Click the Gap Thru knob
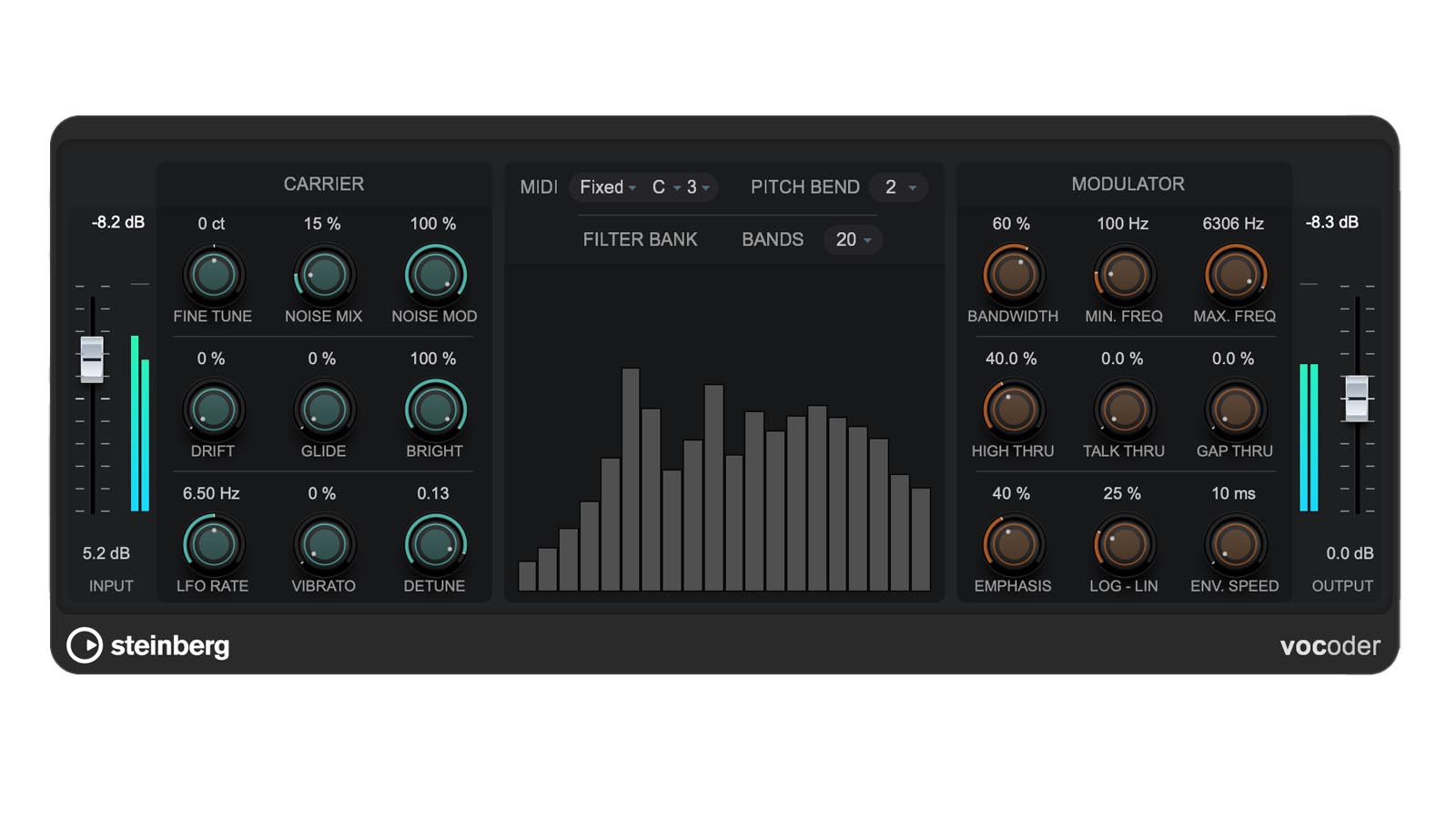The width and height of the screenshot is (1456, 819). [1235, 409]
